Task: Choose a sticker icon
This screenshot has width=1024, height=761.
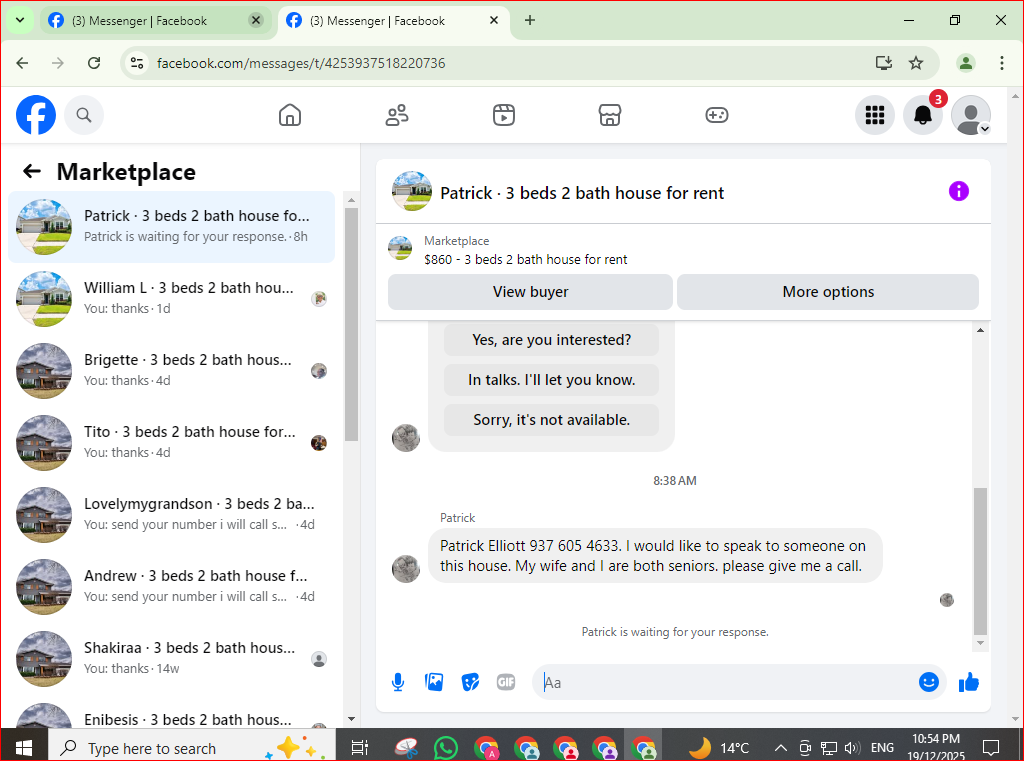Action: click(x=470, y=683)
